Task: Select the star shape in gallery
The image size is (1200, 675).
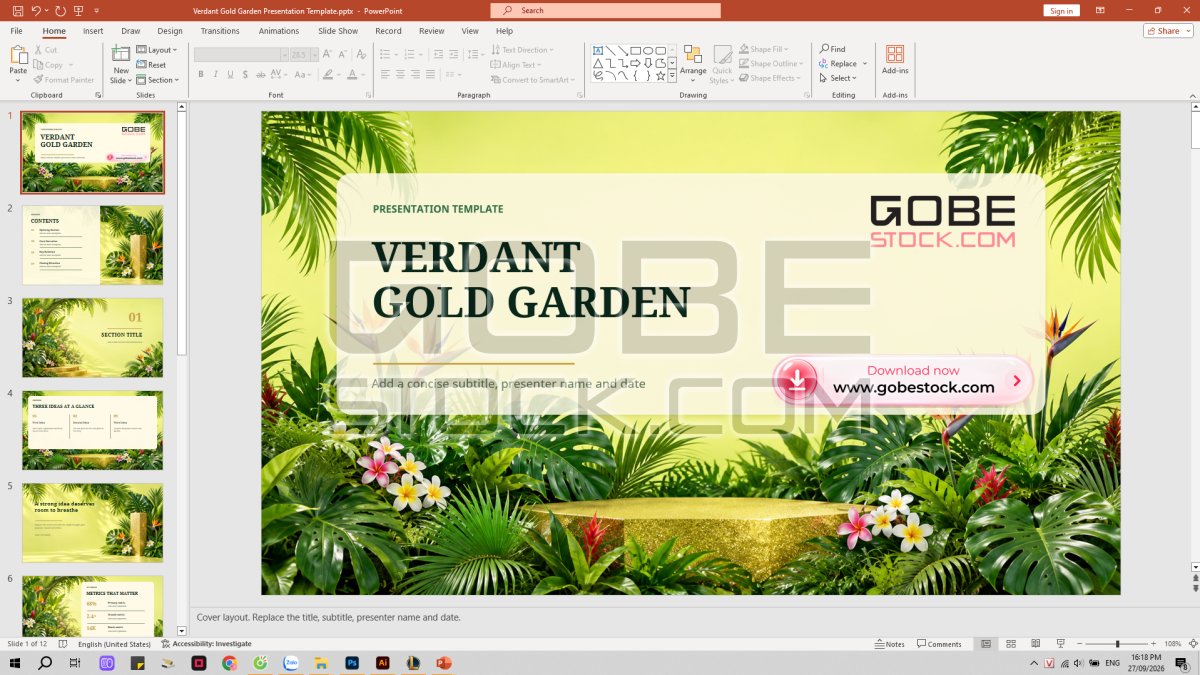Action: [661, 75]
